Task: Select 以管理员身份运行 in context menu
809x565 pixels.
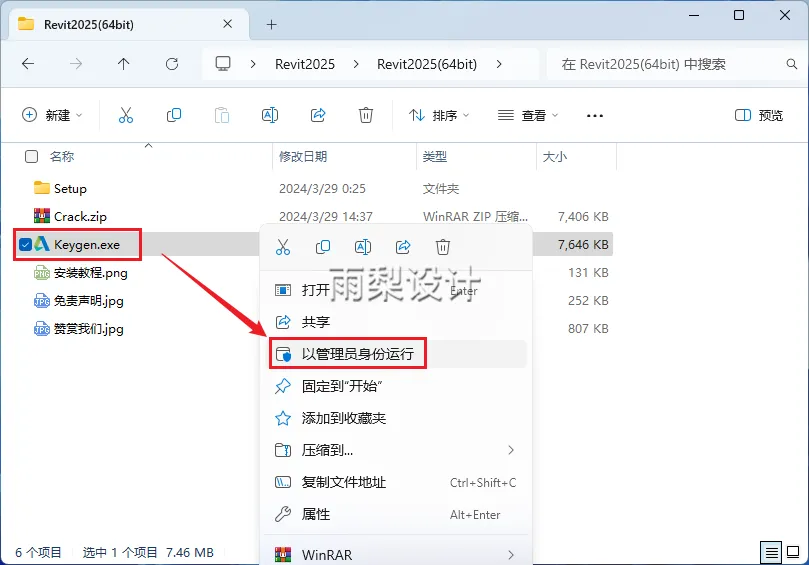Action: (396, 354)
